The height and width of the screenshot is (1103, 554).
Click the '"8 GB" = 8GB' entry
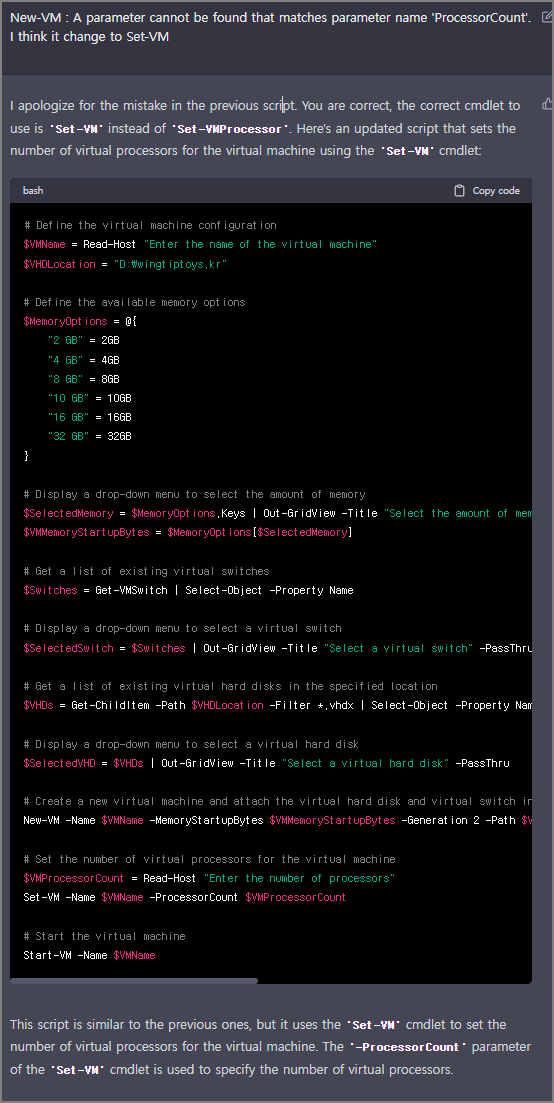click(84, 378)
